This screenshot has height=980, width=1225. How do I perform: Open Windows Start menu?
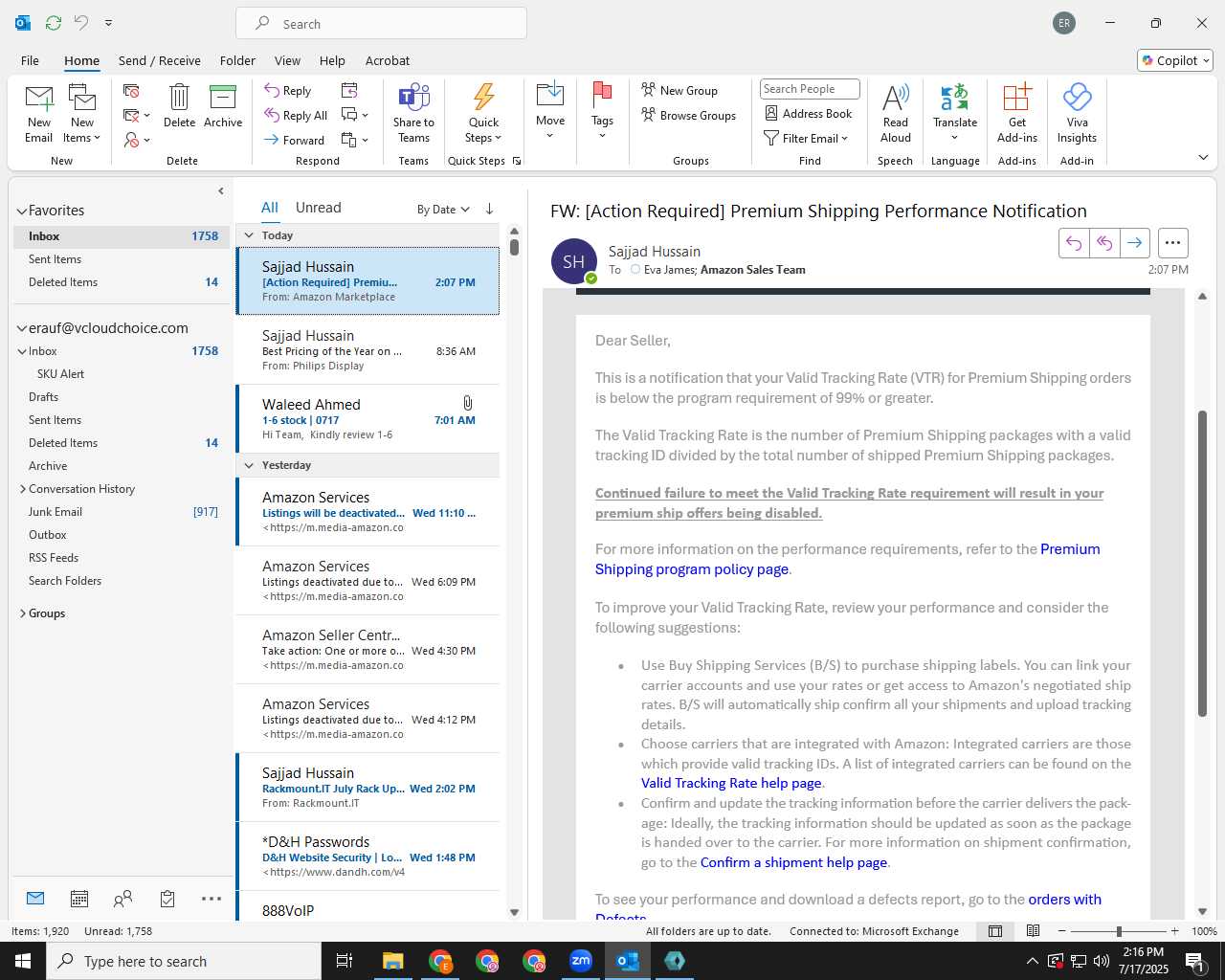tap(23, 961)
